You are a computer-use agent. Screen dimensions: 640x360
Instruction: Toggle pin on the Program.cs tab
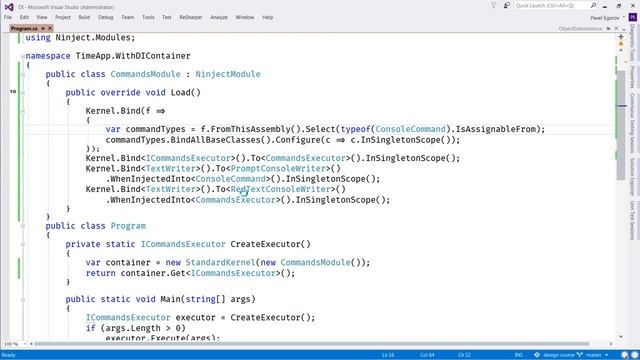[43, 29]
